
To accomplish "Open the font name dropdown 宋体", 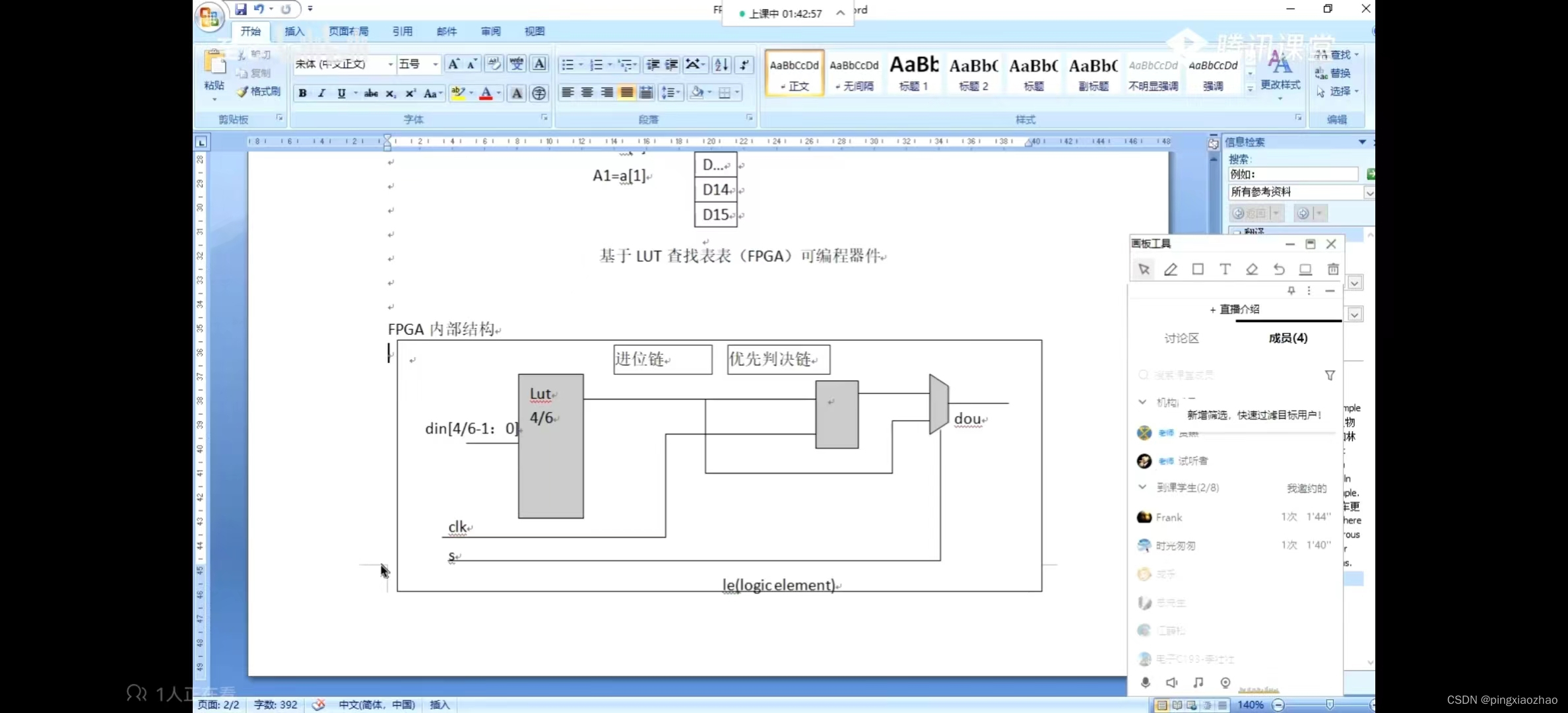I will coord(391,64).
